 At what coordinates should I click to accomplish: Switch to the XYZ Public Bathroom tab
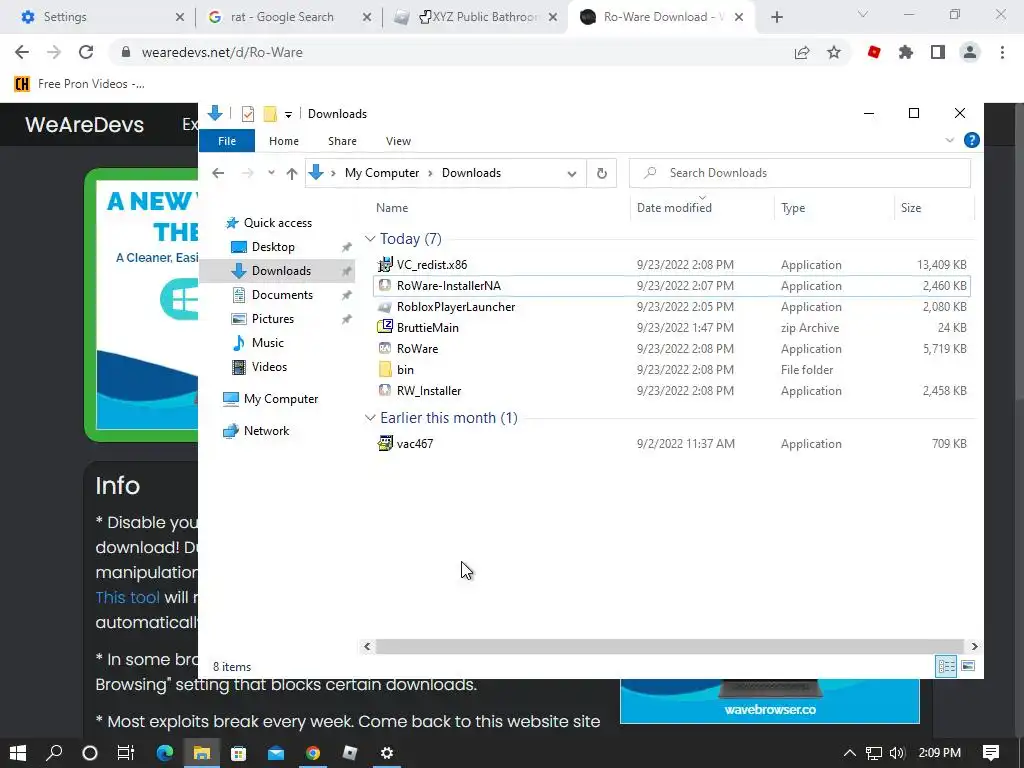476,17
